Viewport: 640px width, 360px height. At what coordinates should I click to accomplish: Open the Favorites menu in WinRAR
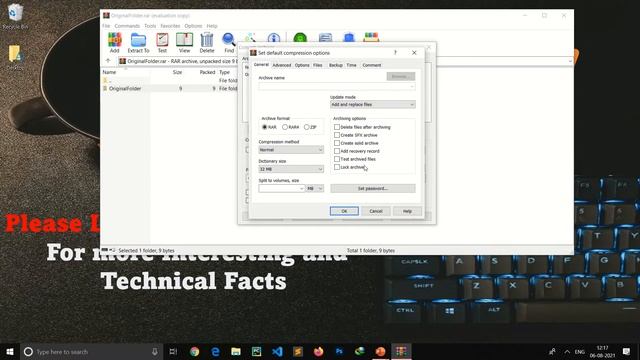(170, 26)
